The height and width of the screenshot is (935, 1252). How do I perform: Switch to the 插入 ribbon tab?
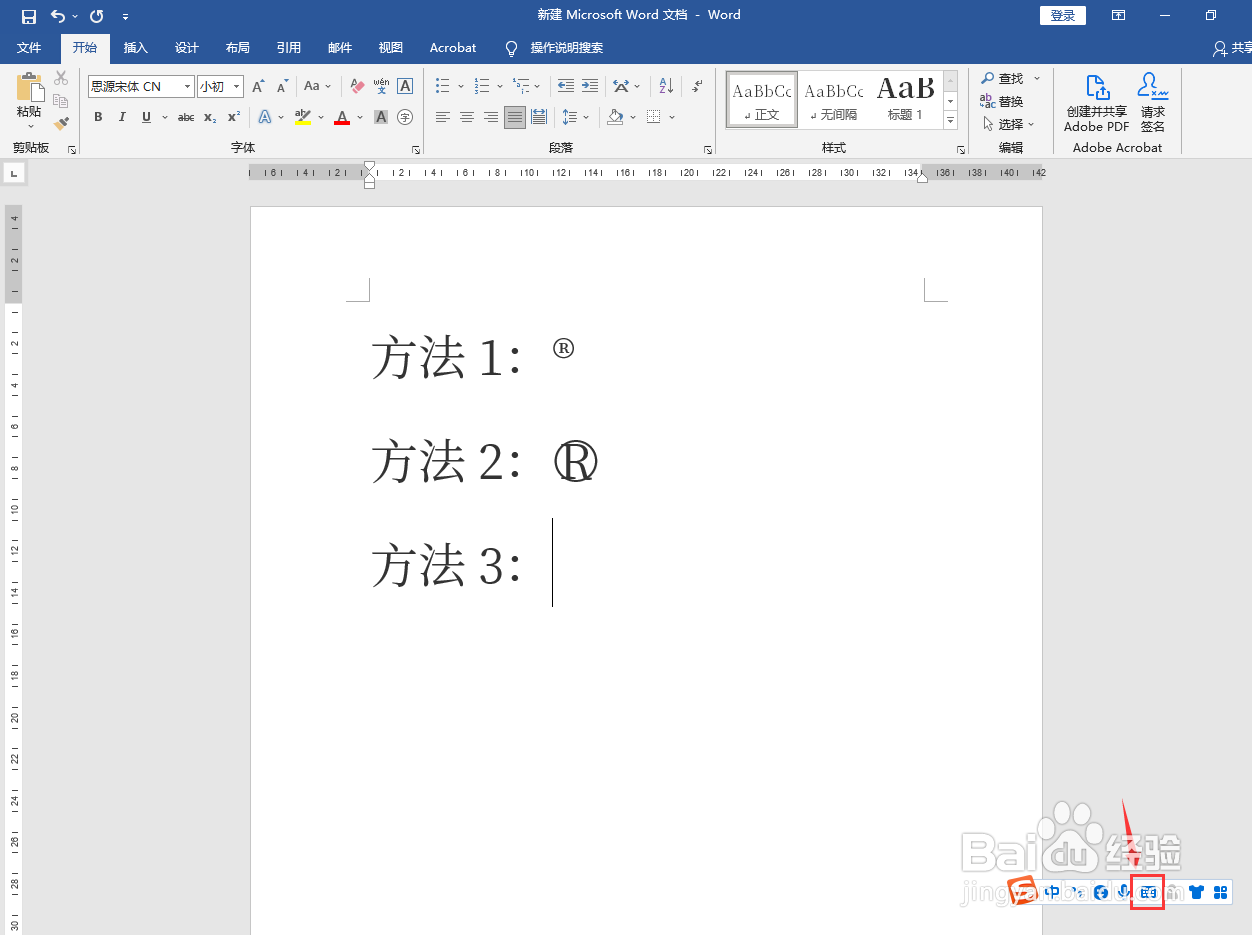click(x=135, y=47)
